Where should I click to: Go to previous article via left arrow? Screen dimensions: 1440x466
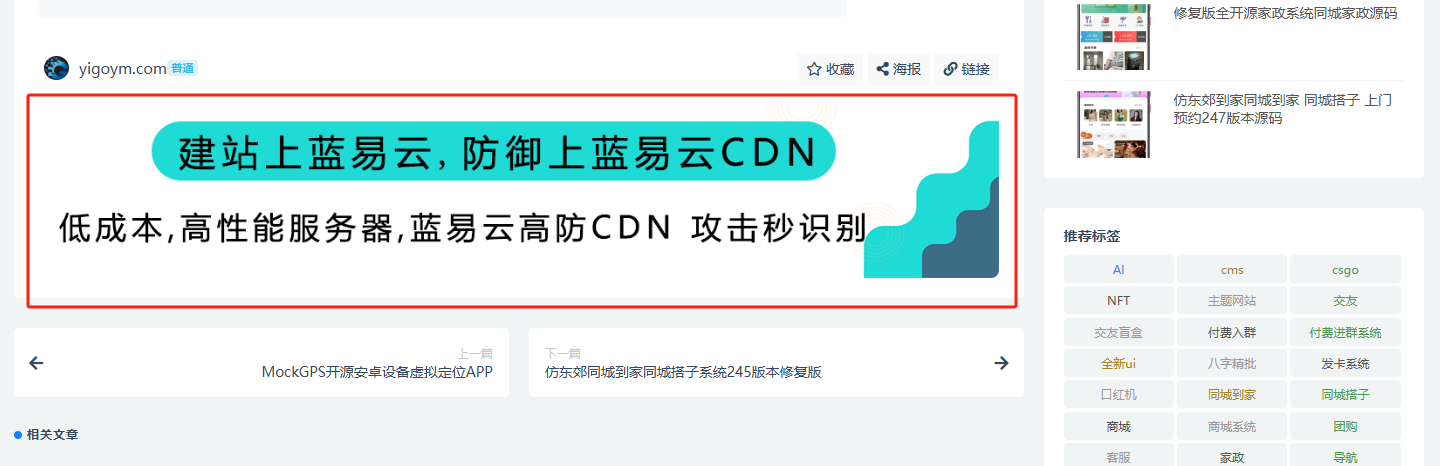(37, 363)
